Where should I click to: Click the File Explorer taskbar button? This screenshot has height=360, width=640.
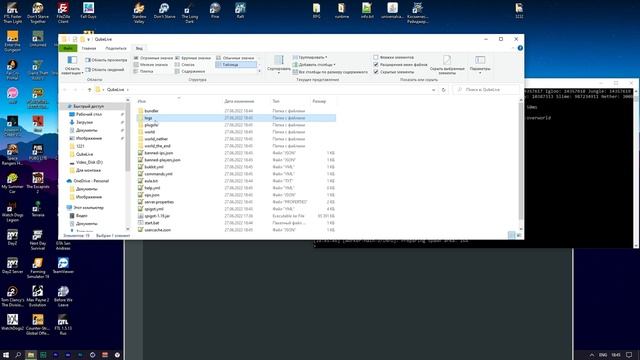pyautogui.click(x=31, y=355)
